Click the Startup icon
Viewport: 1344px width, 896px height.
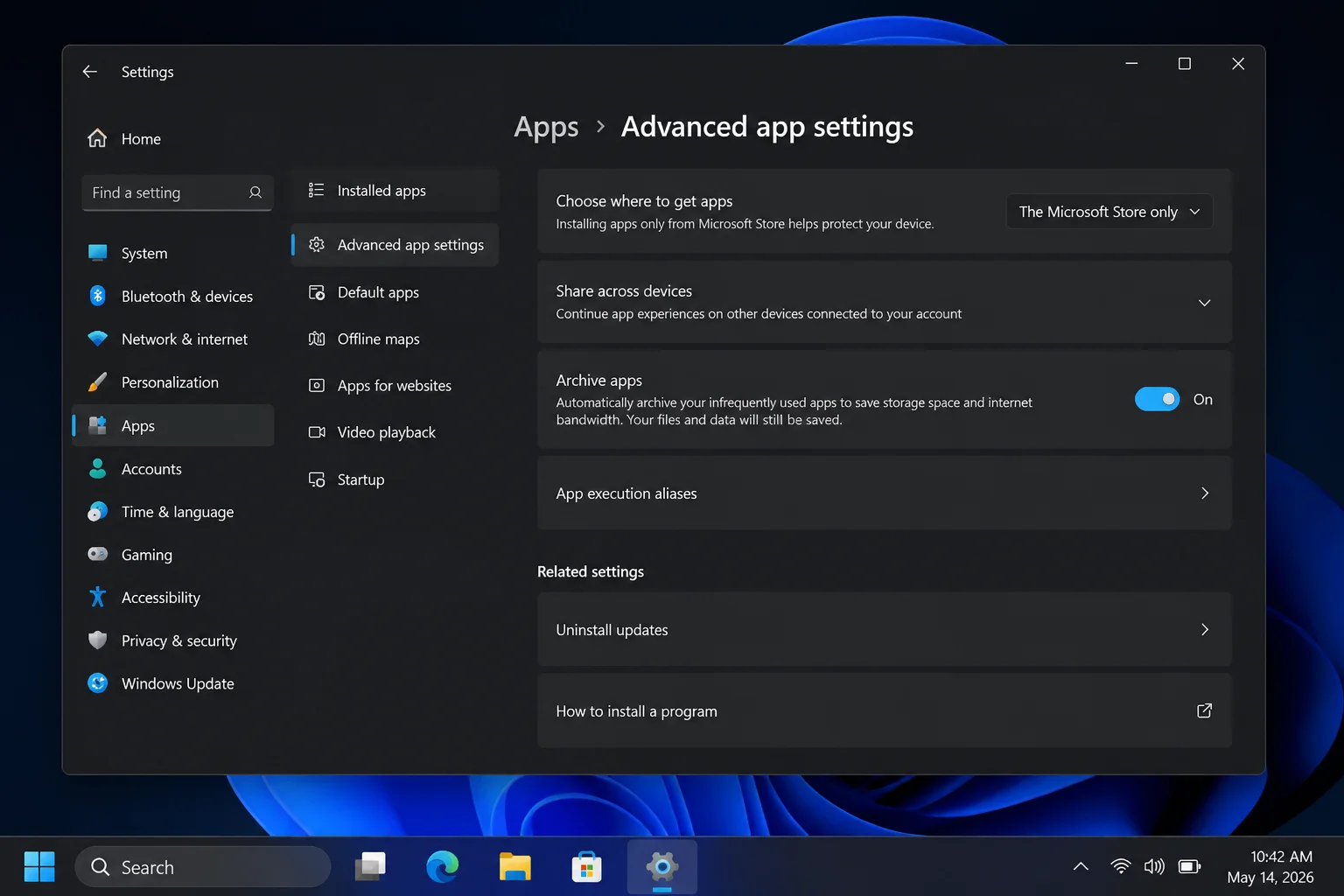click(317, 479)
